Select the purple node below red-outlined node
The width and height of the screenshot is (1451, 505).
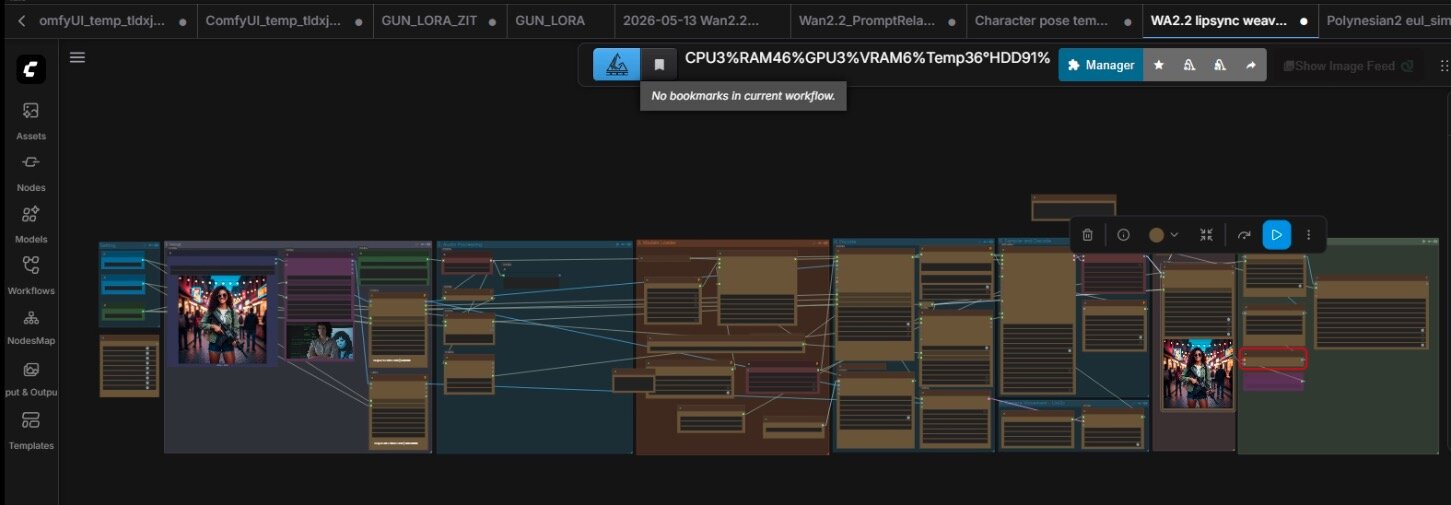(x=1273, y=381)
